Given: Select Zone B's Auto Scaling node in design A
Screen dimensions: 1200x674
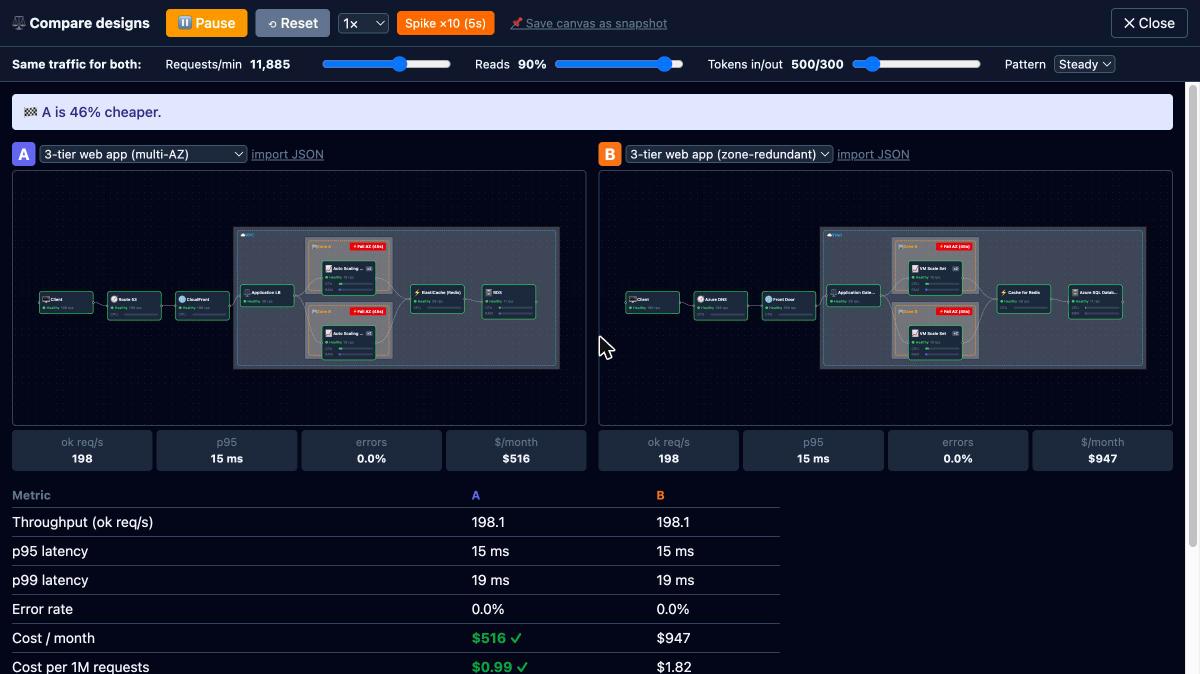Looking at the screenshot, I should (x=349, y=343).
